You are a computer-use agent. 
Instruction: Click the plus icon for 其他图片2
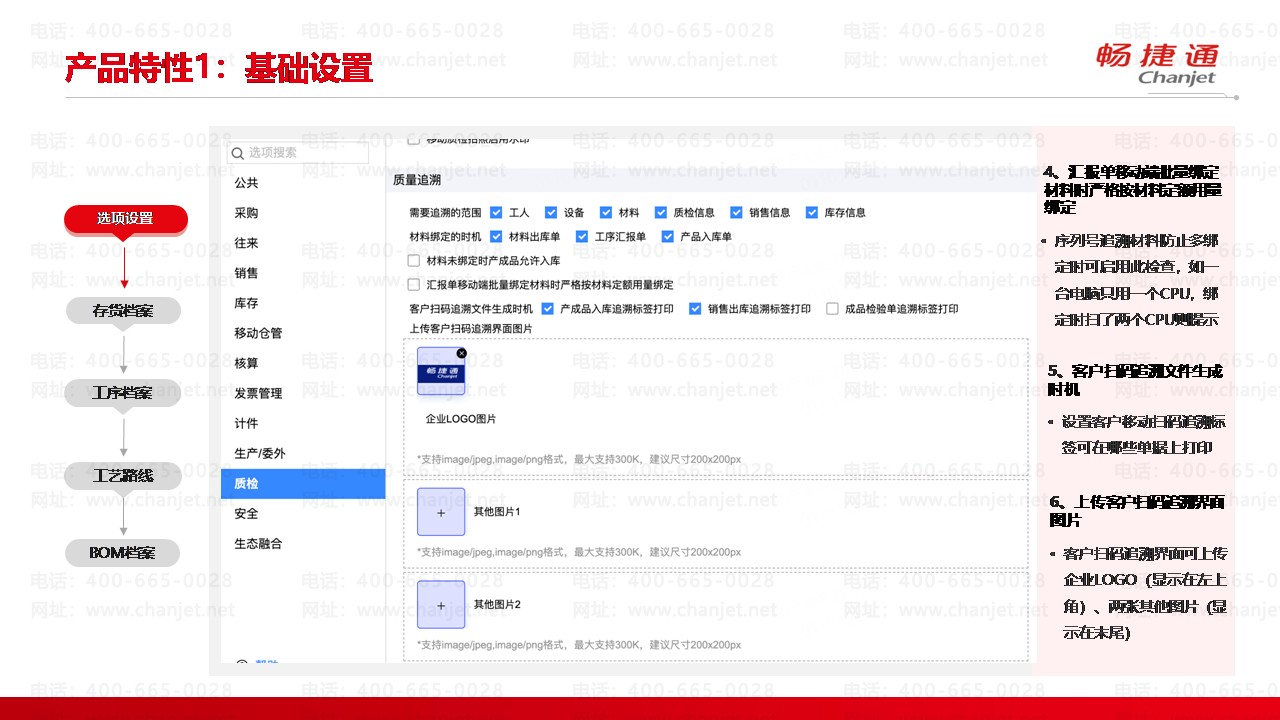(x=441, y=605)
